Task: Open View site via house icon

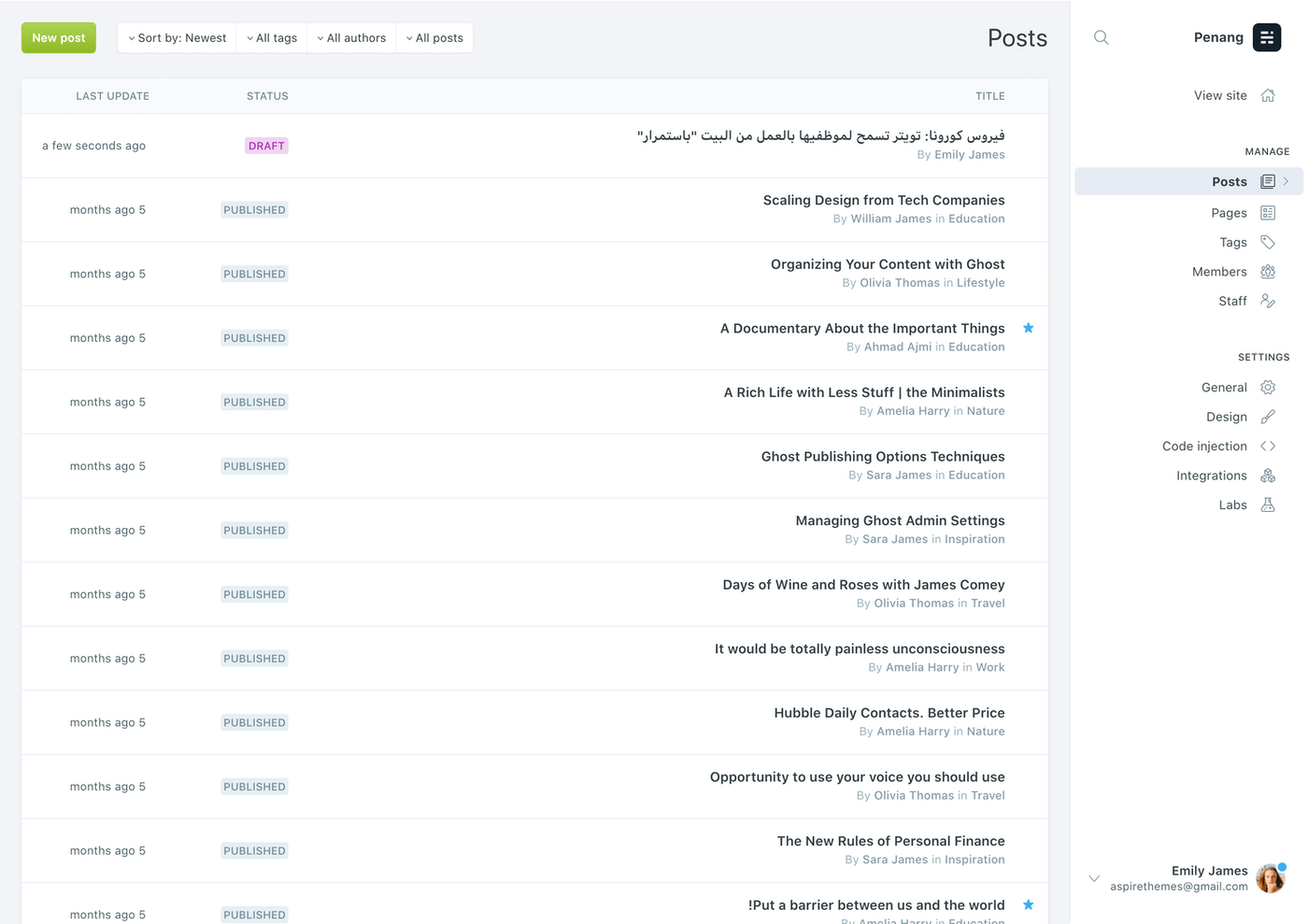Action: click(1268, 95)
